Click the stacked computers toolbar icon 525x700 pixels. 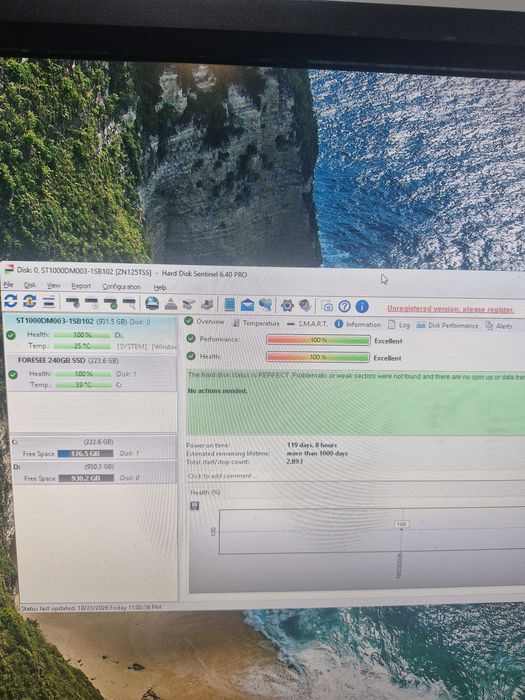click(x=207, y=305)
